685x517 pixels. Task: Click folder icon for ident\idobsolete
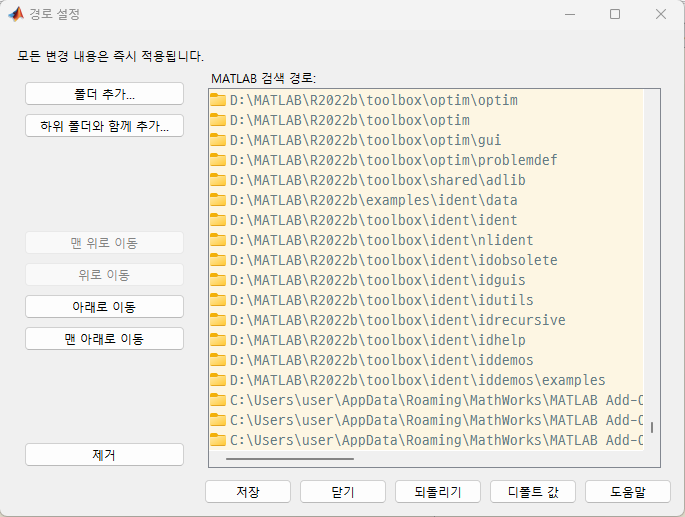pos(218,260)
